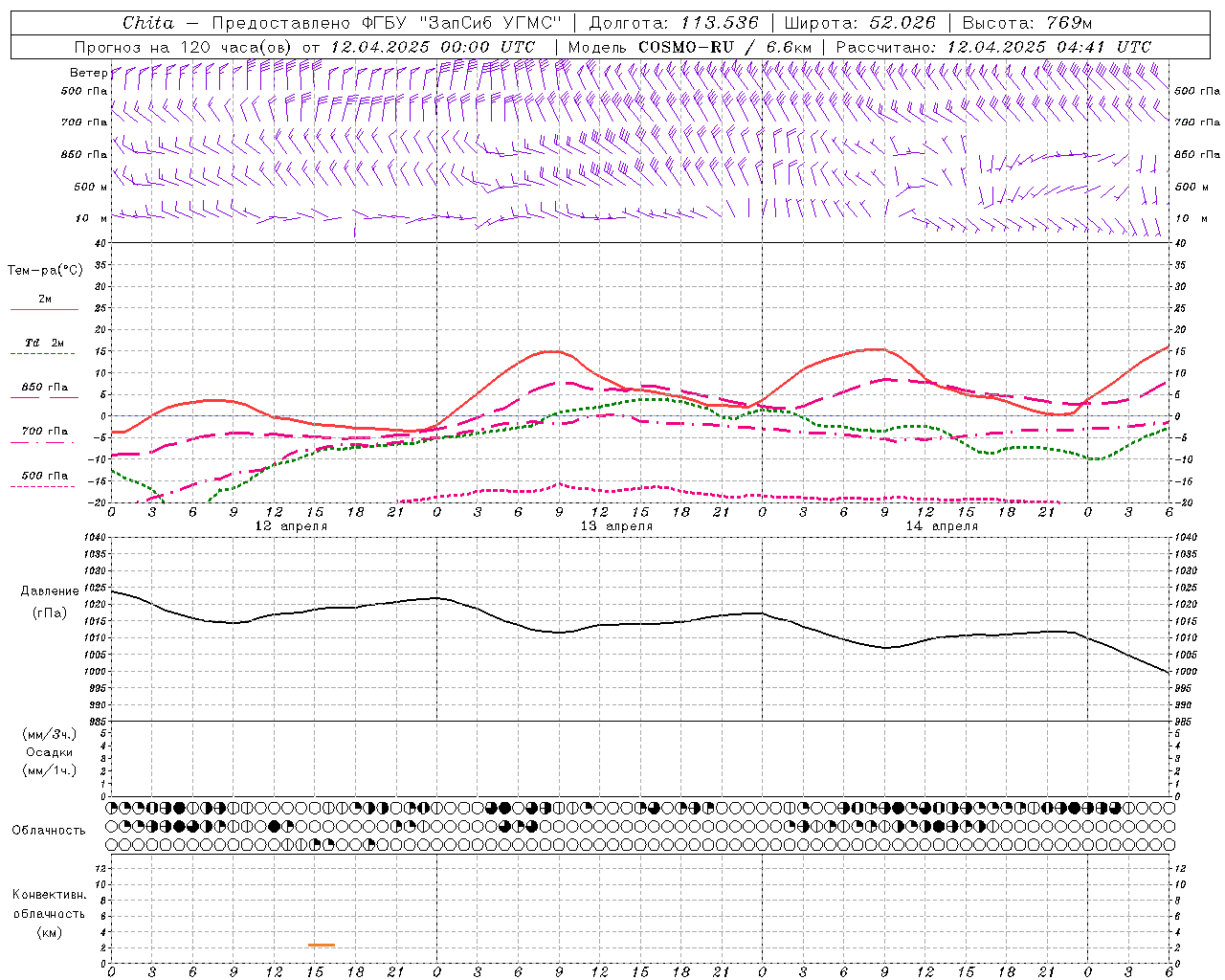Click the left "10 м" wind level label

[91, 218]
